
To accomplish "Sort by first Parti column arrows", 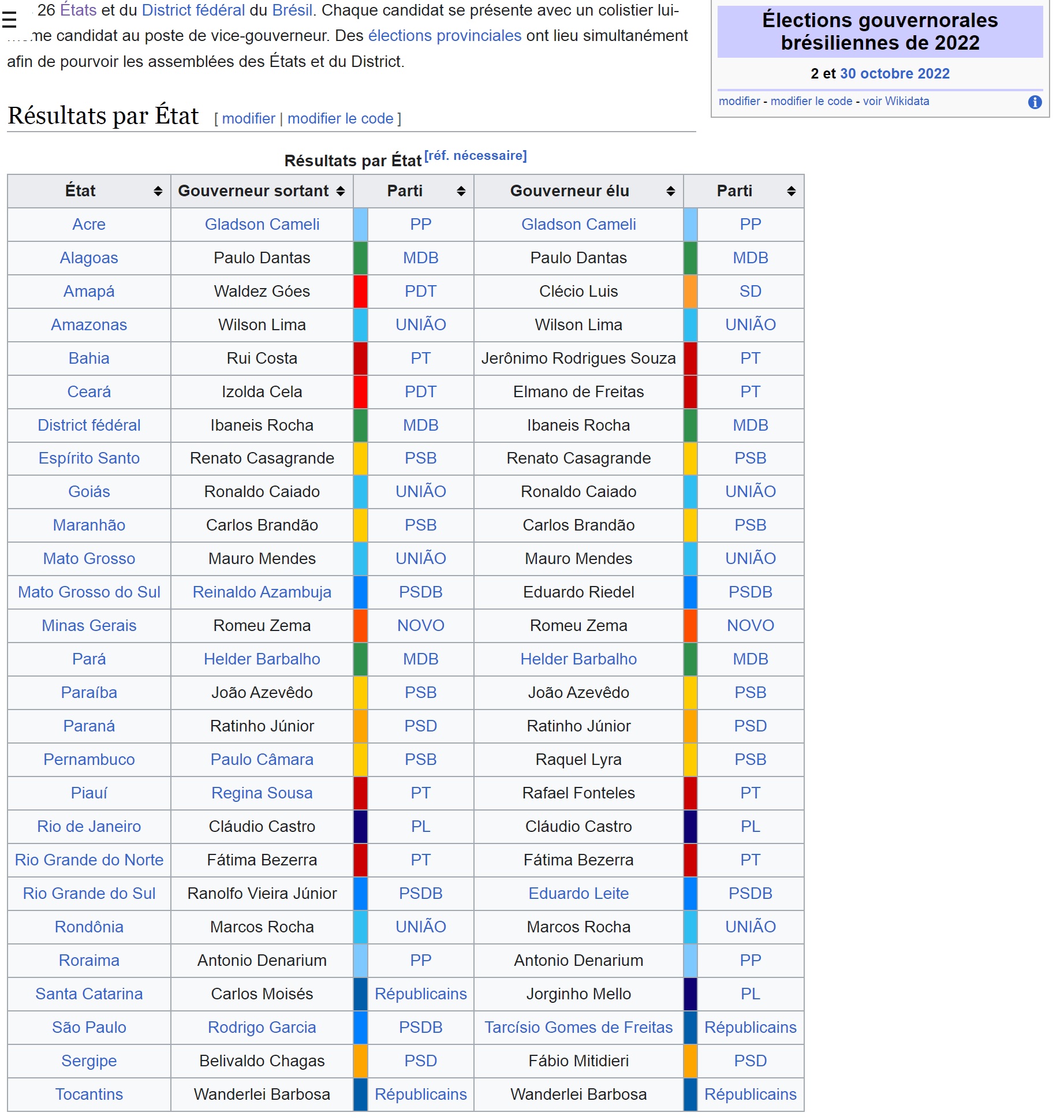I will (461, 191).
